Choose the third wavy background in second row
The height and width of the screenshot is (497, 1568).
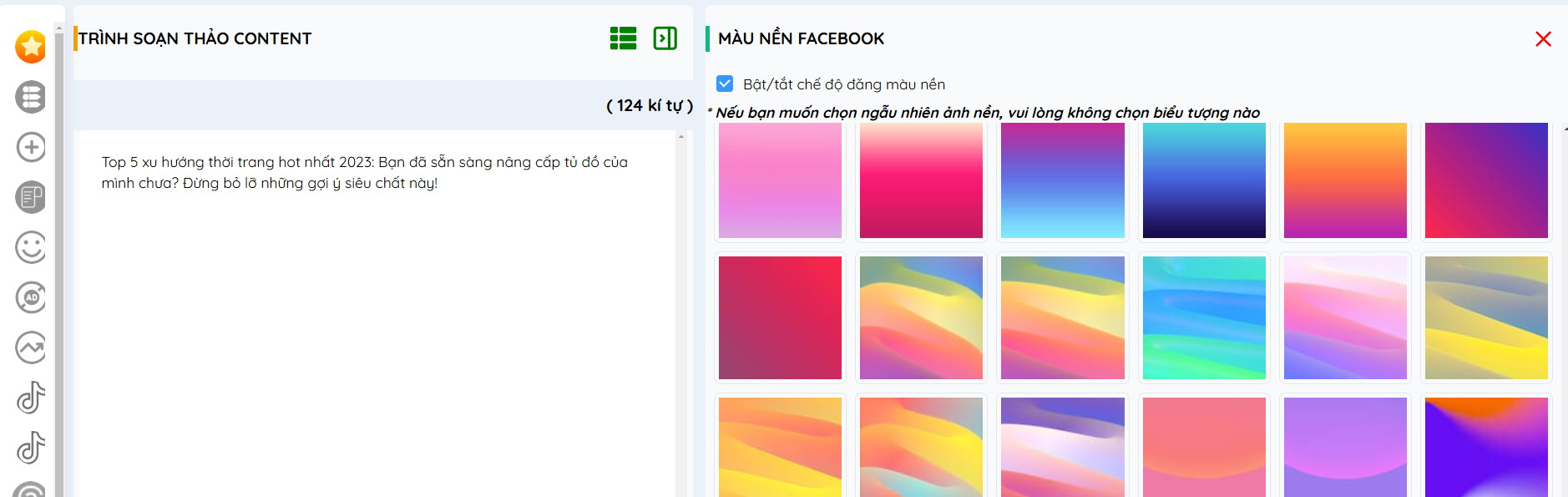click(x=1063, y=317)
